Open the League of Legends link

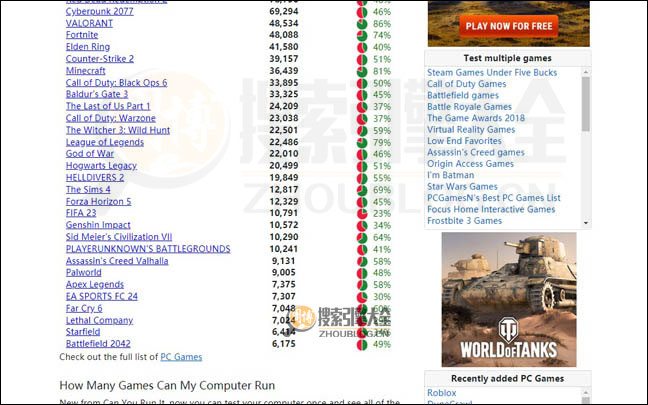105,142
